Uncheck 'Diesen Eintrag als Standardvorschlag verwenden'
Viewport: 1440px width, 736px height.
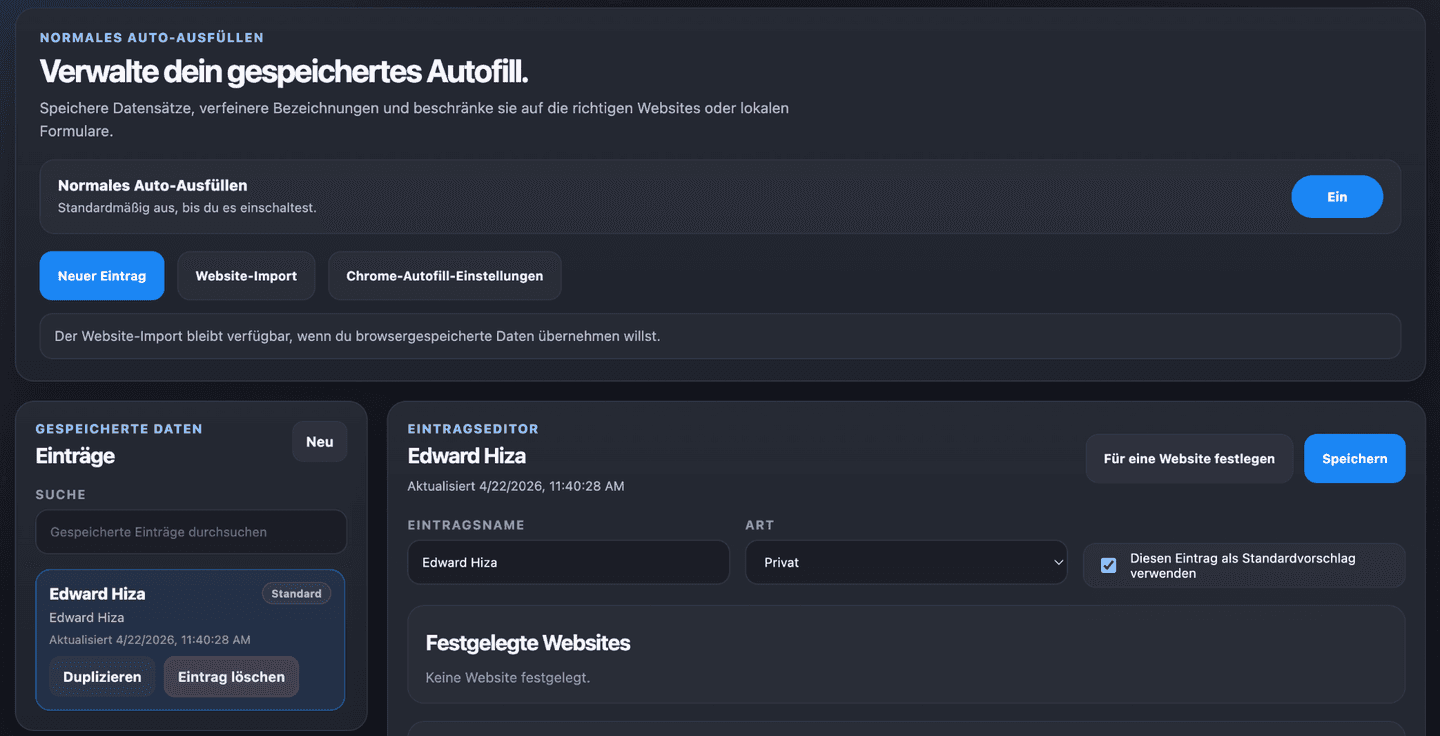tap(1108, 565)
